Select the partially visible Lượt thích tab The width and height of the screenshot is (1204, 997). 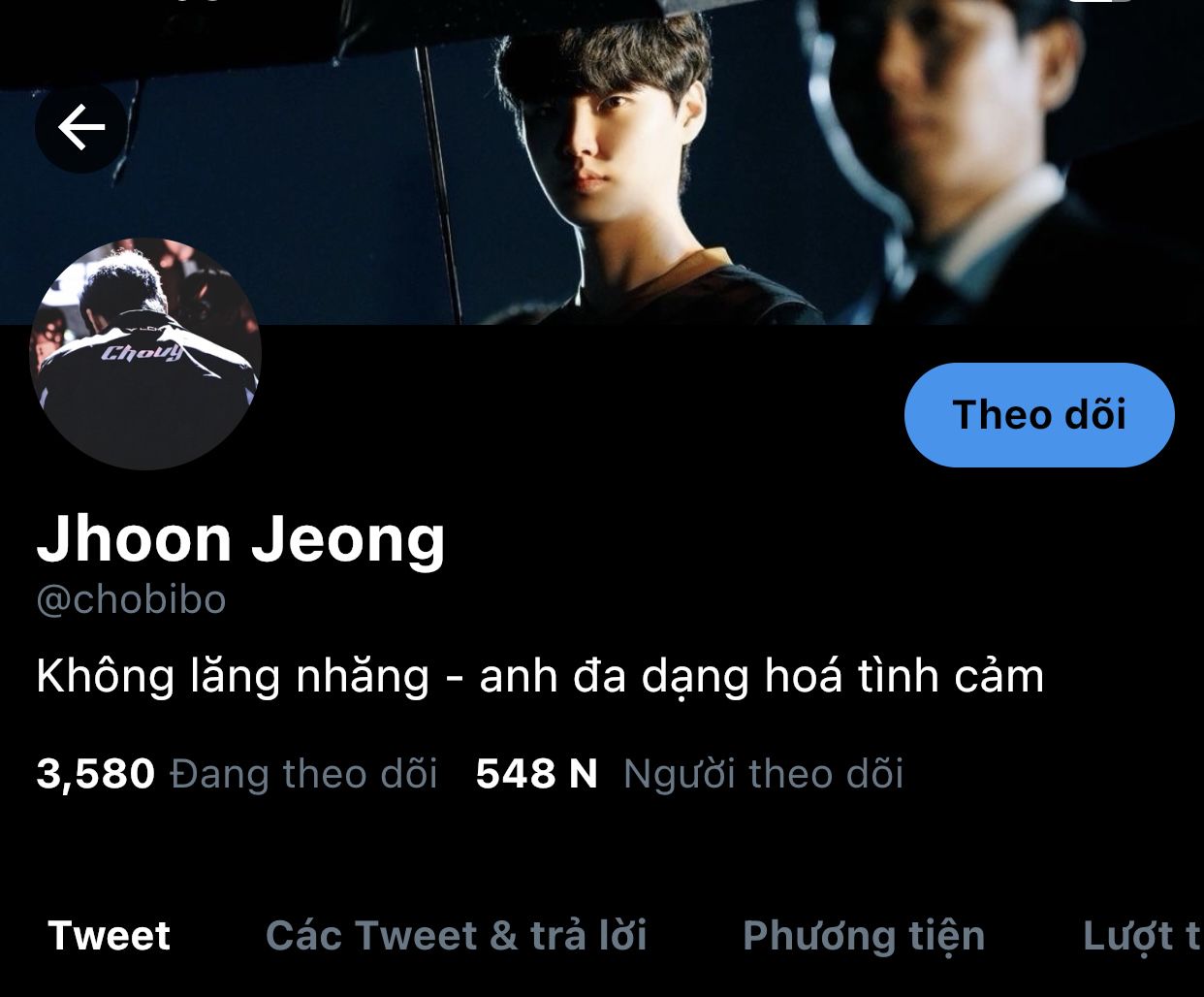click(1142, 936)
